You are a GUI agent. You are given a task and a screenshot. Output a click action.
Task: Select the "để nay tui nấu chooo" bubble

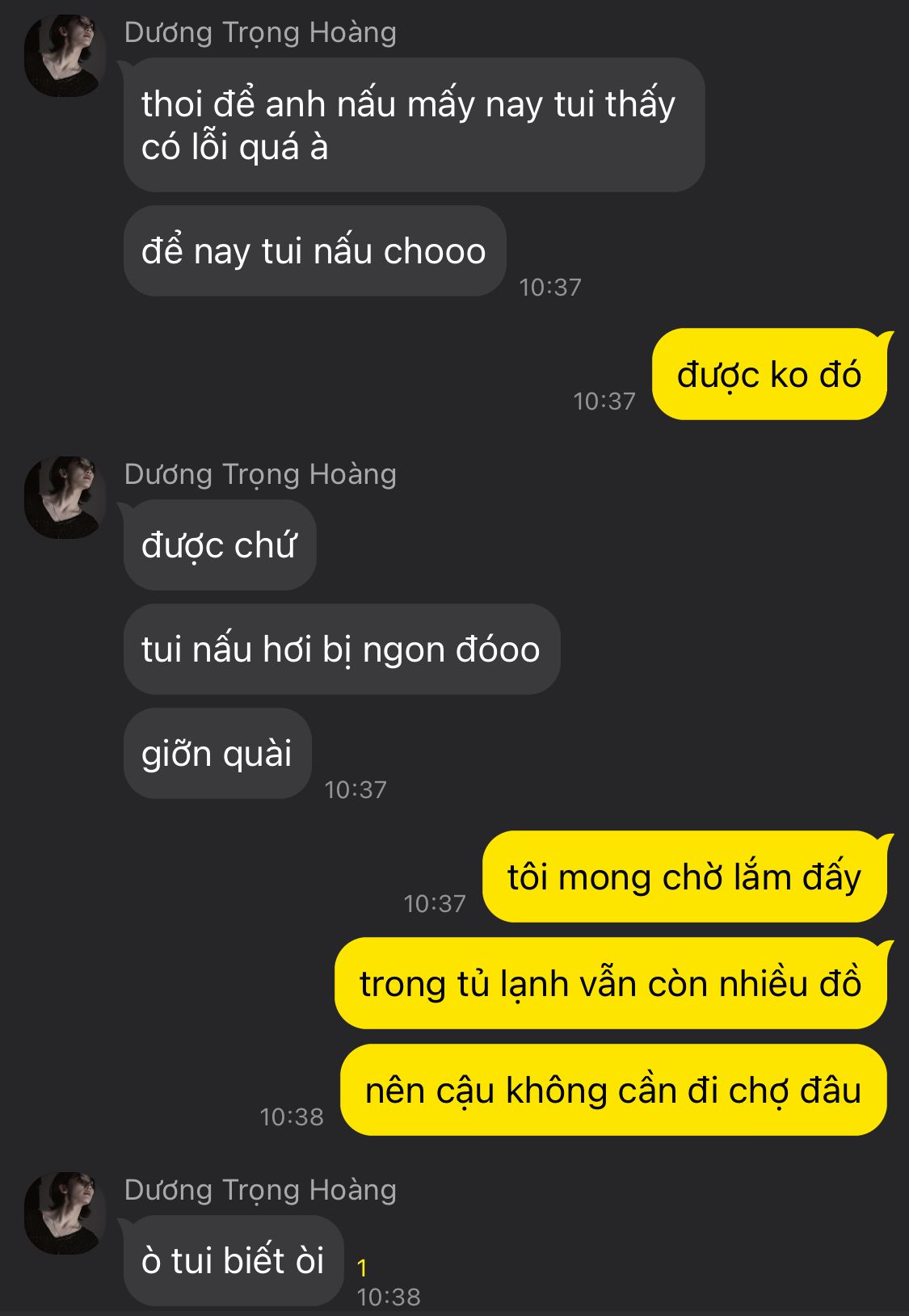pyautogui.click(x=314, y=250)
